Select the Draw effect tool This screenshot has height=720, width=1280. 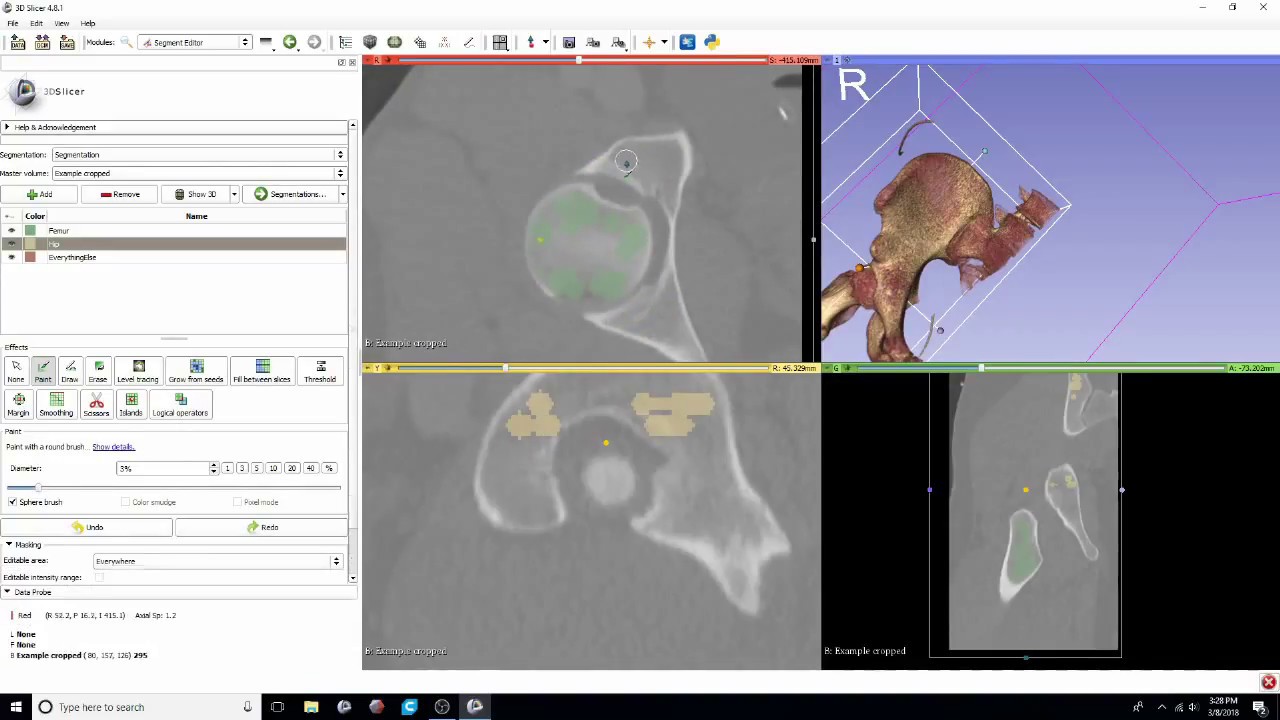point(70,372)
